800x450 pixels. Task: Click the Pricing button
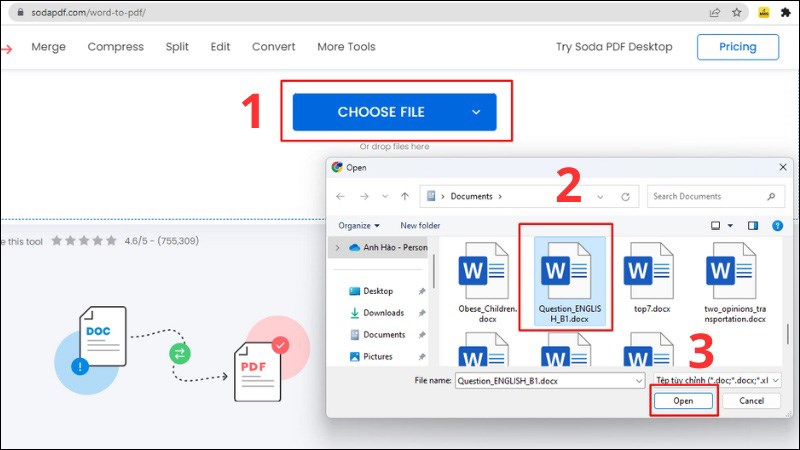point(739,47)
